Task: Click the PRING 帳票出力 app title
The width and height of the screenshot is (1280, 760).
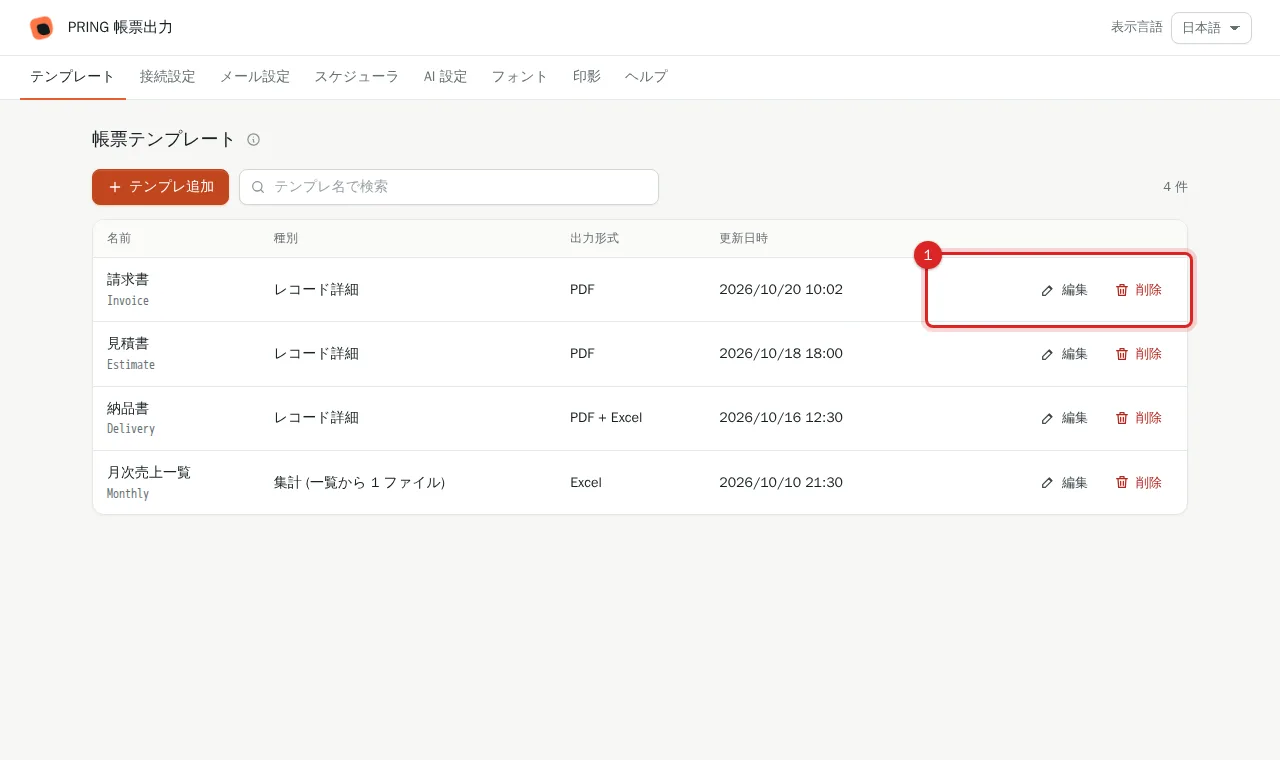Action: point(120,28)
